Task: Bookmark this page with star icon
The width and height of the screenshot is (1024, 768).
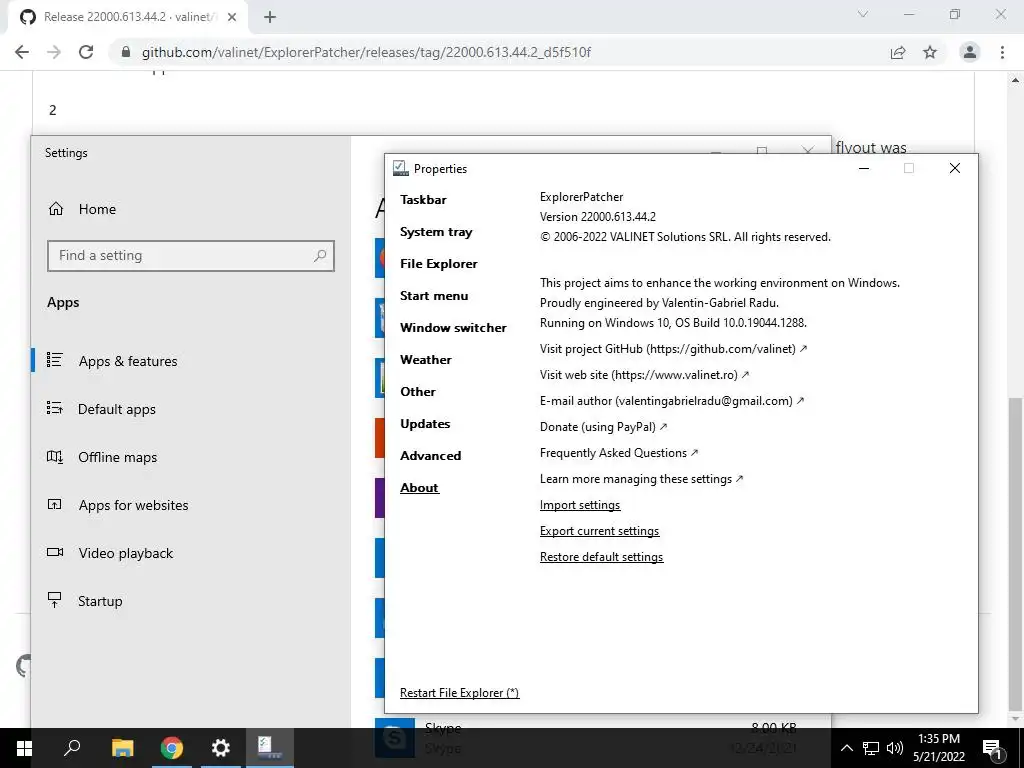Action: (x=930, y=52)
